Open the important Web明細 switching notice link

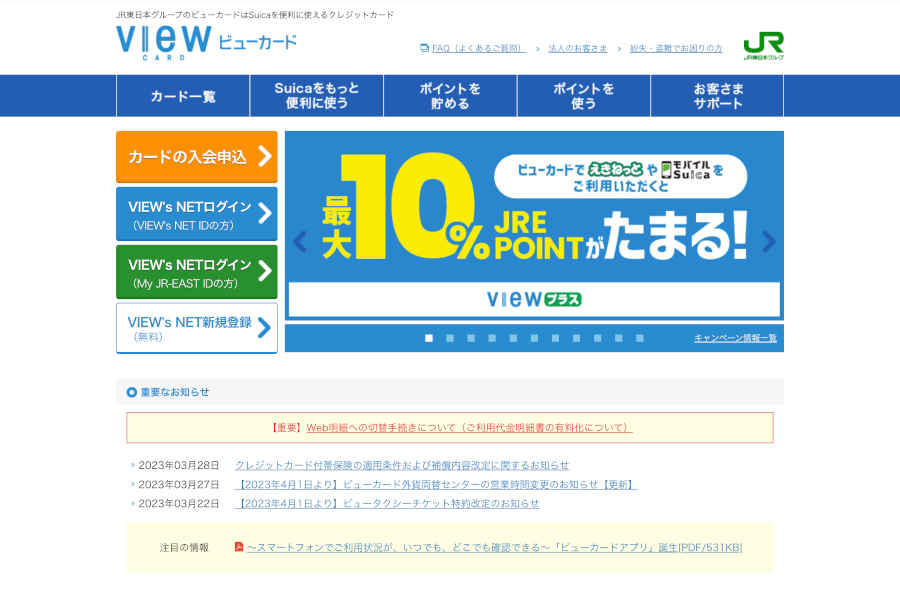(468, 428)
